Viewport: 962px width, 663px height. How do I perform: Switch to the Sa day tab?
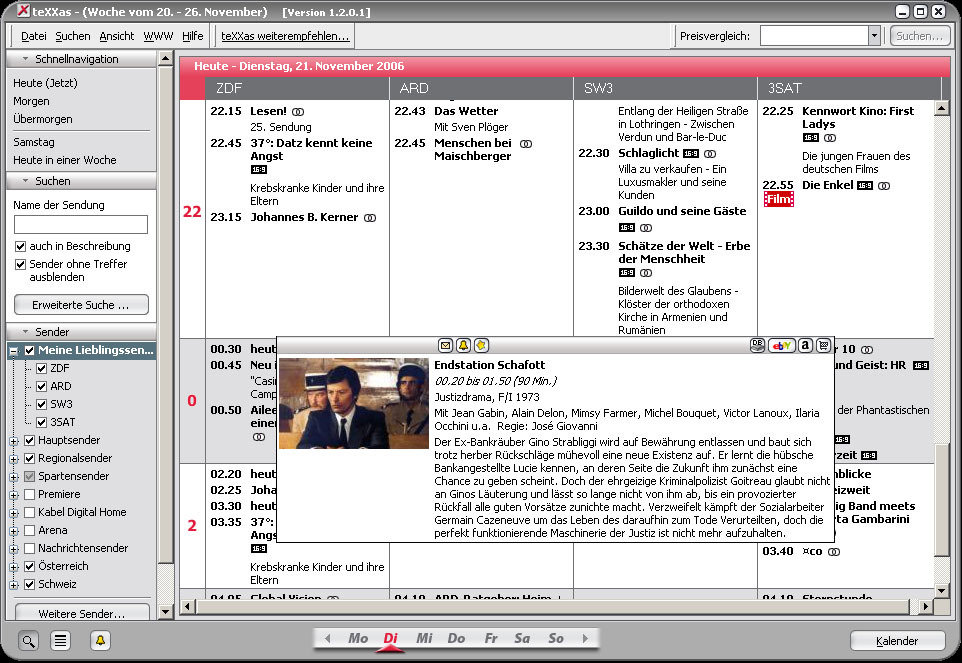(522, 638)
